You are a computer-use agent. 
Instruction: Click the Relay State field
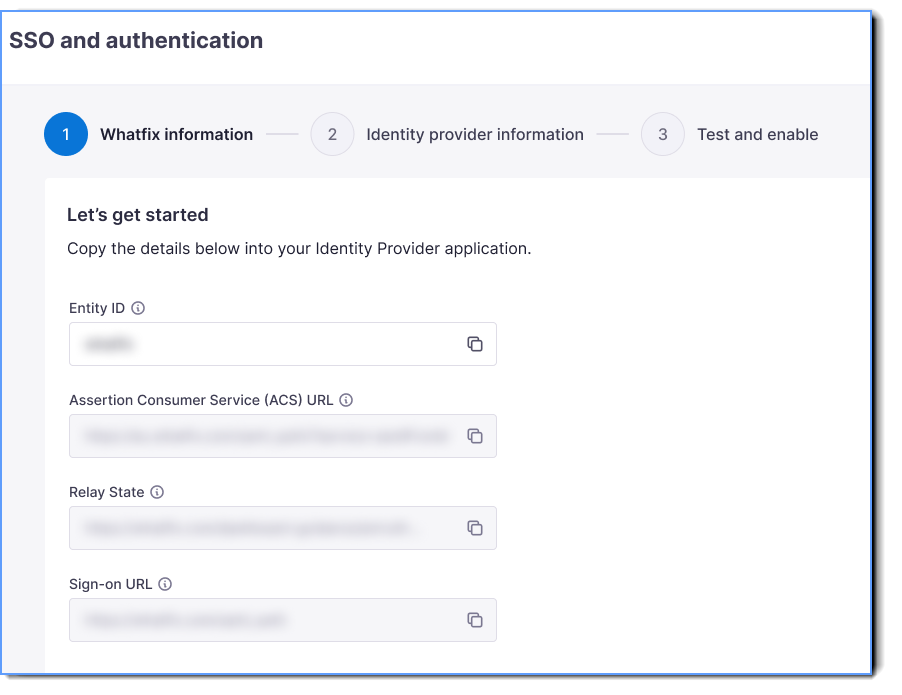click(x=283, y=528)
